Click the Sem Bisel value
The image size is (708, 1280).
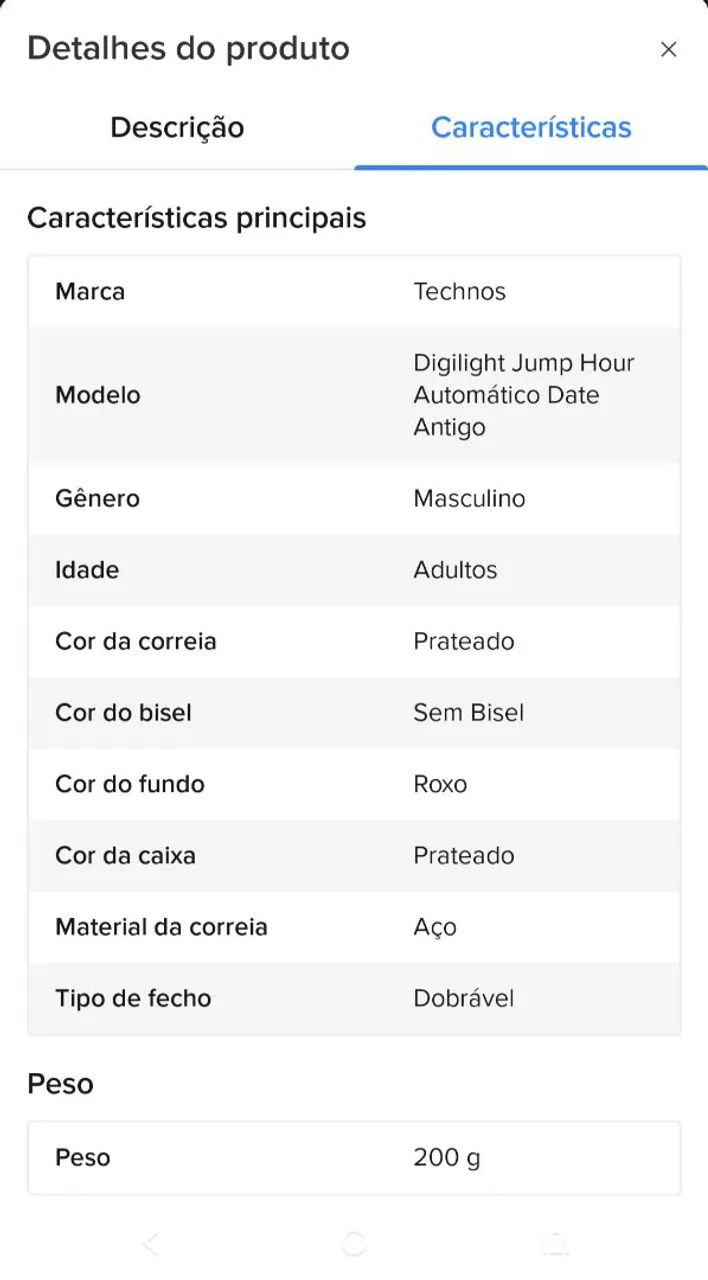pyautogui.click(x=469, y=713)
